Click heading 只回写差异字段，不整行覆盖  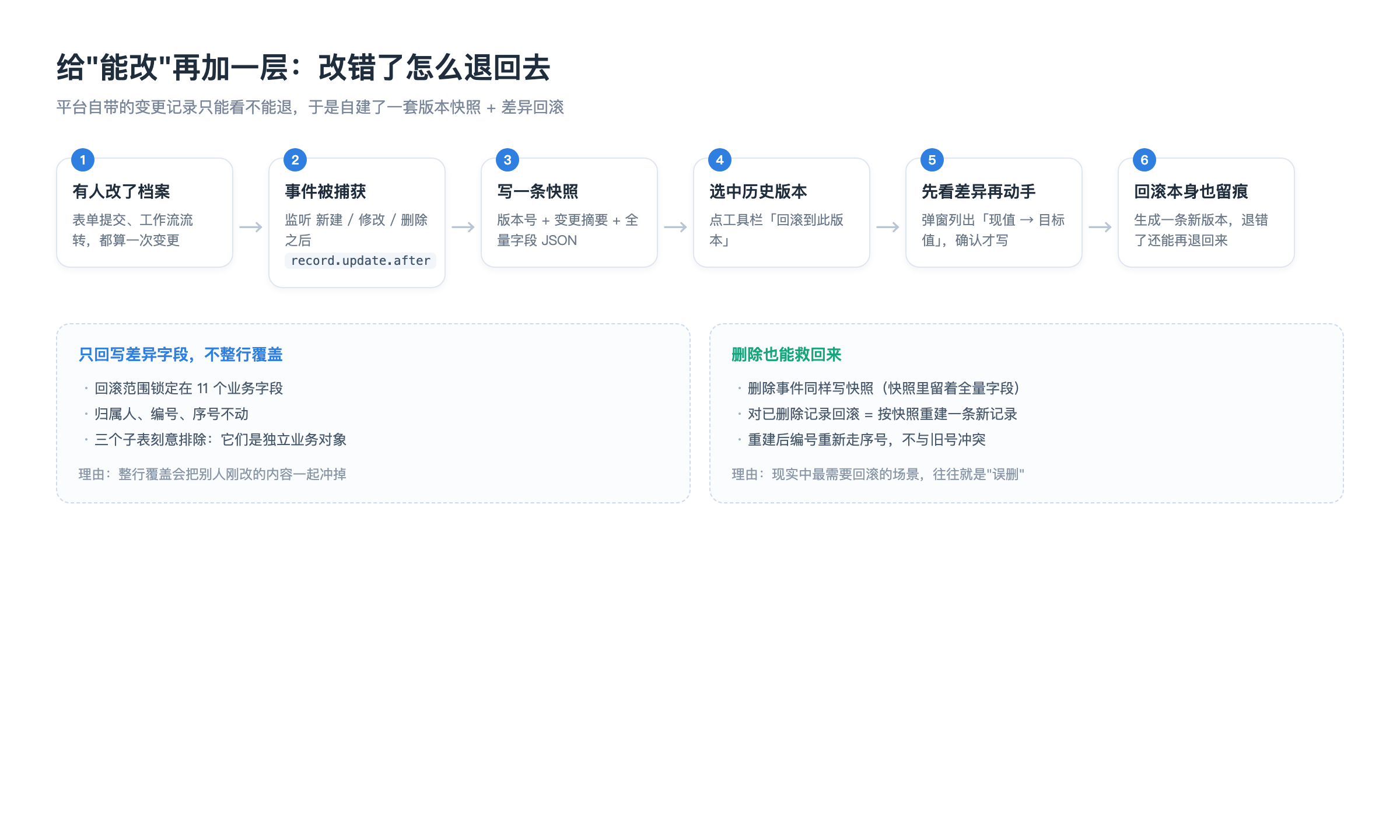(x=181, y=355)
